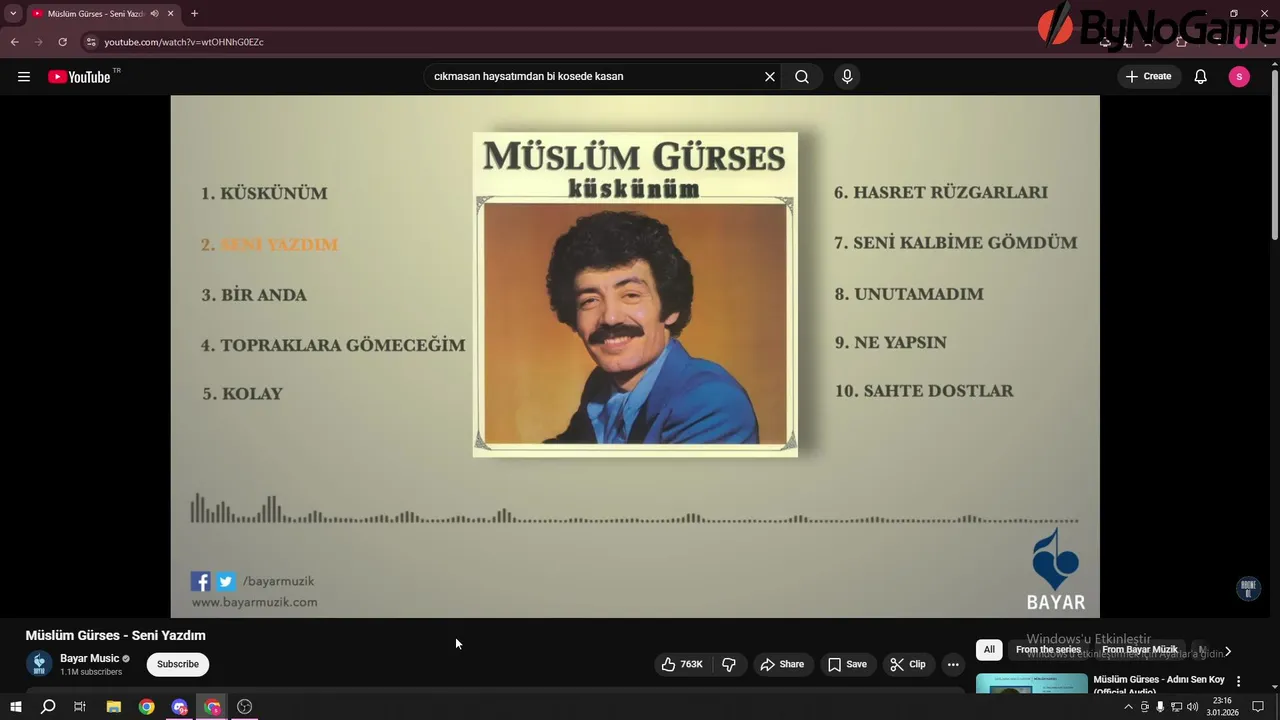
Task: Open a new browser tab
Action: pos(194,14)
